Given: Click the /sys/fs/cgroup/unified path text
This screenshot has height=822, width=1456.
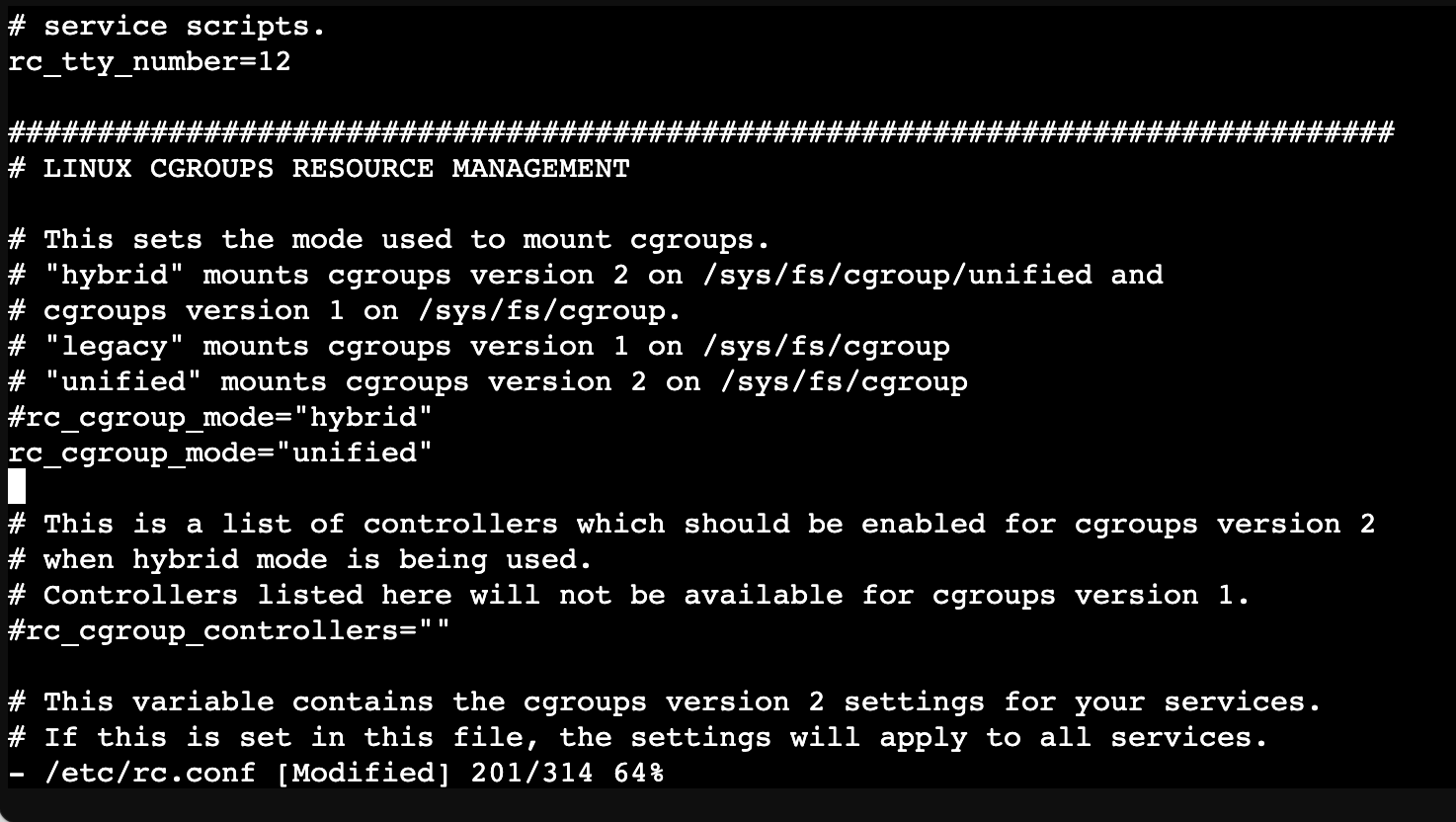Looking at the screenshot, I should point(897,275).
